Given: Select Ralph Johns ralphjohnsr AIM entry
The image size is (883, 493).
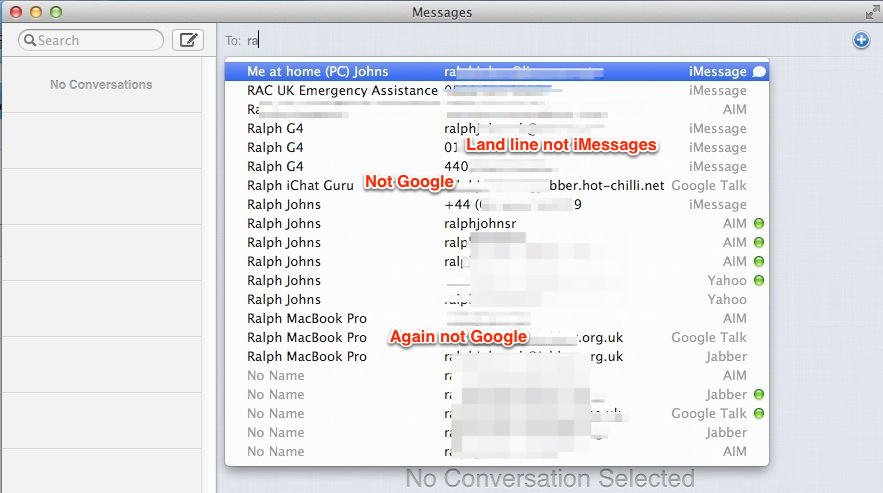Looking at the screenshot, I should (497, 224).
